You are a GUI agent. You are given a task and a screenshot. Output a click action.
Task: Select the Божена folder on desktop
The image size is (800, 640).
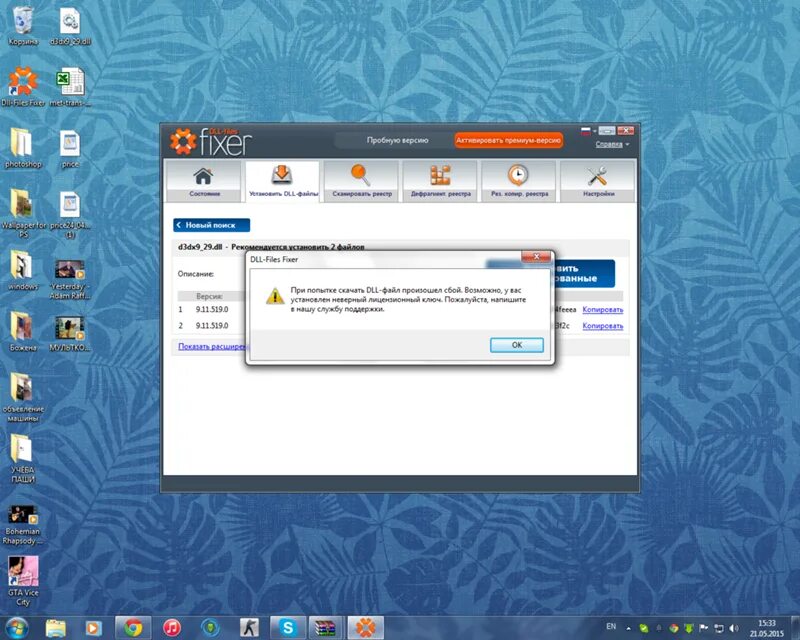22,332
